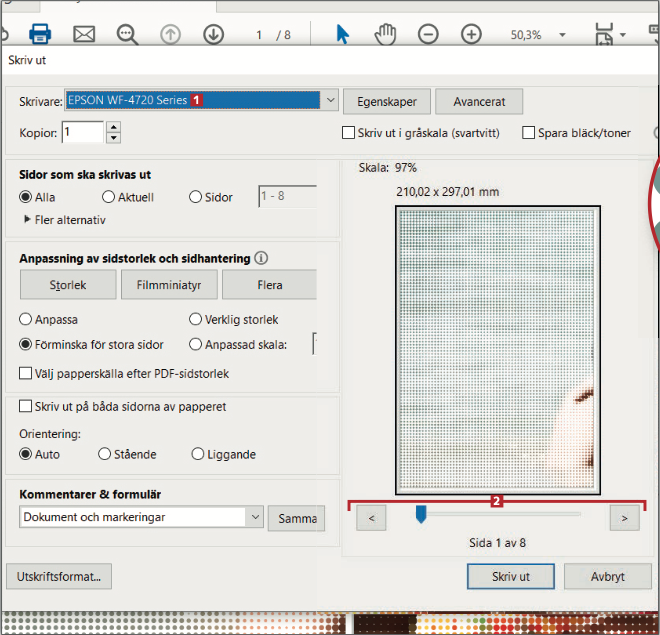Click the email envelope icon
660x635 pixels.
pos(84,34)
